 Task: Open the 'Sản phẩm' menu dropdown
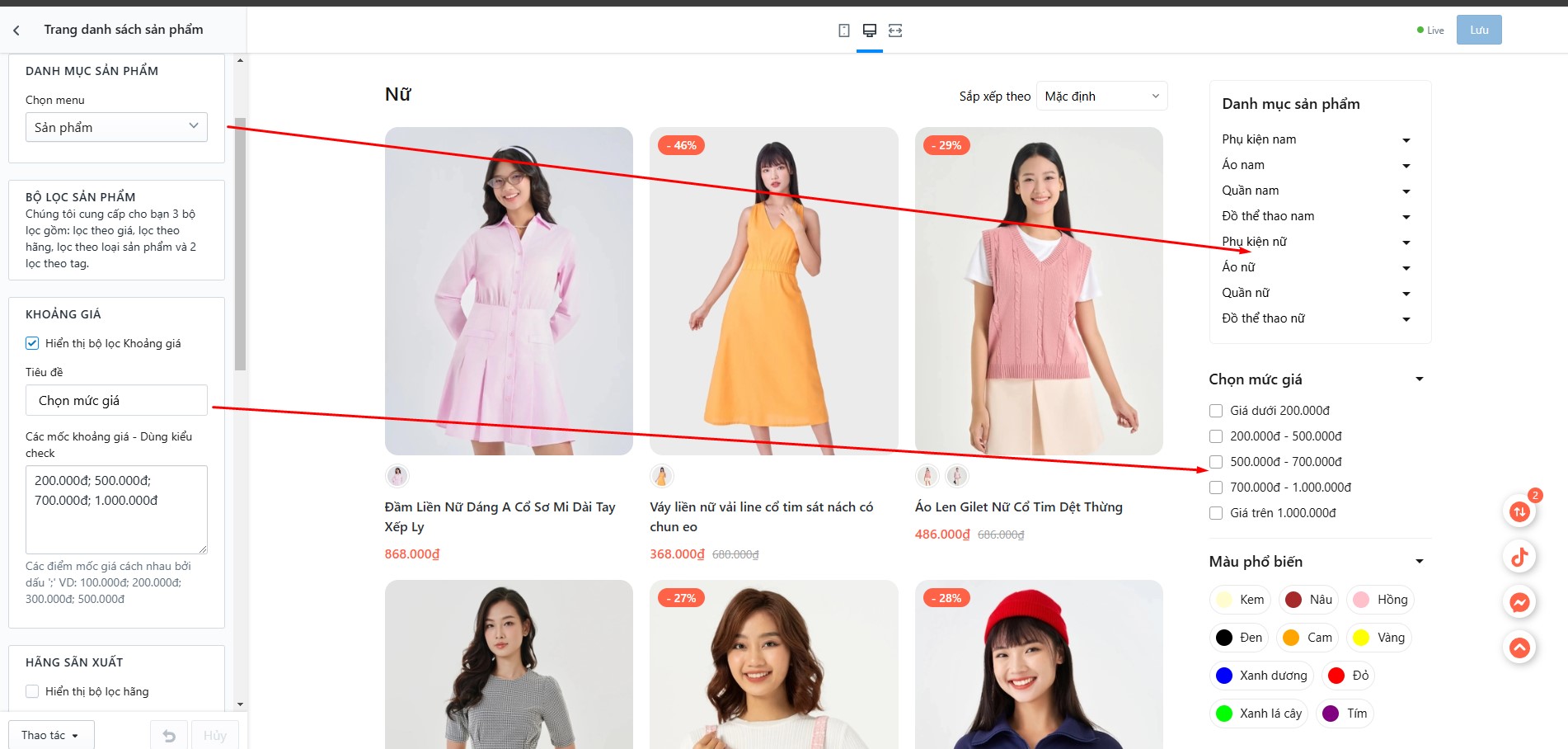coord(116,127)
